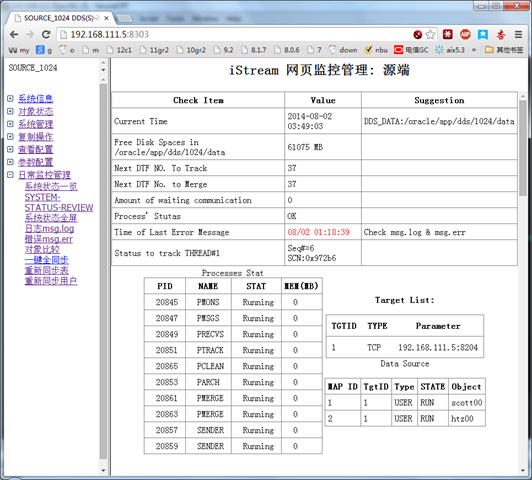Viewport: 532px width, 480px height.
Task: Open the 11gr2 bookmark
Action: 154,50
